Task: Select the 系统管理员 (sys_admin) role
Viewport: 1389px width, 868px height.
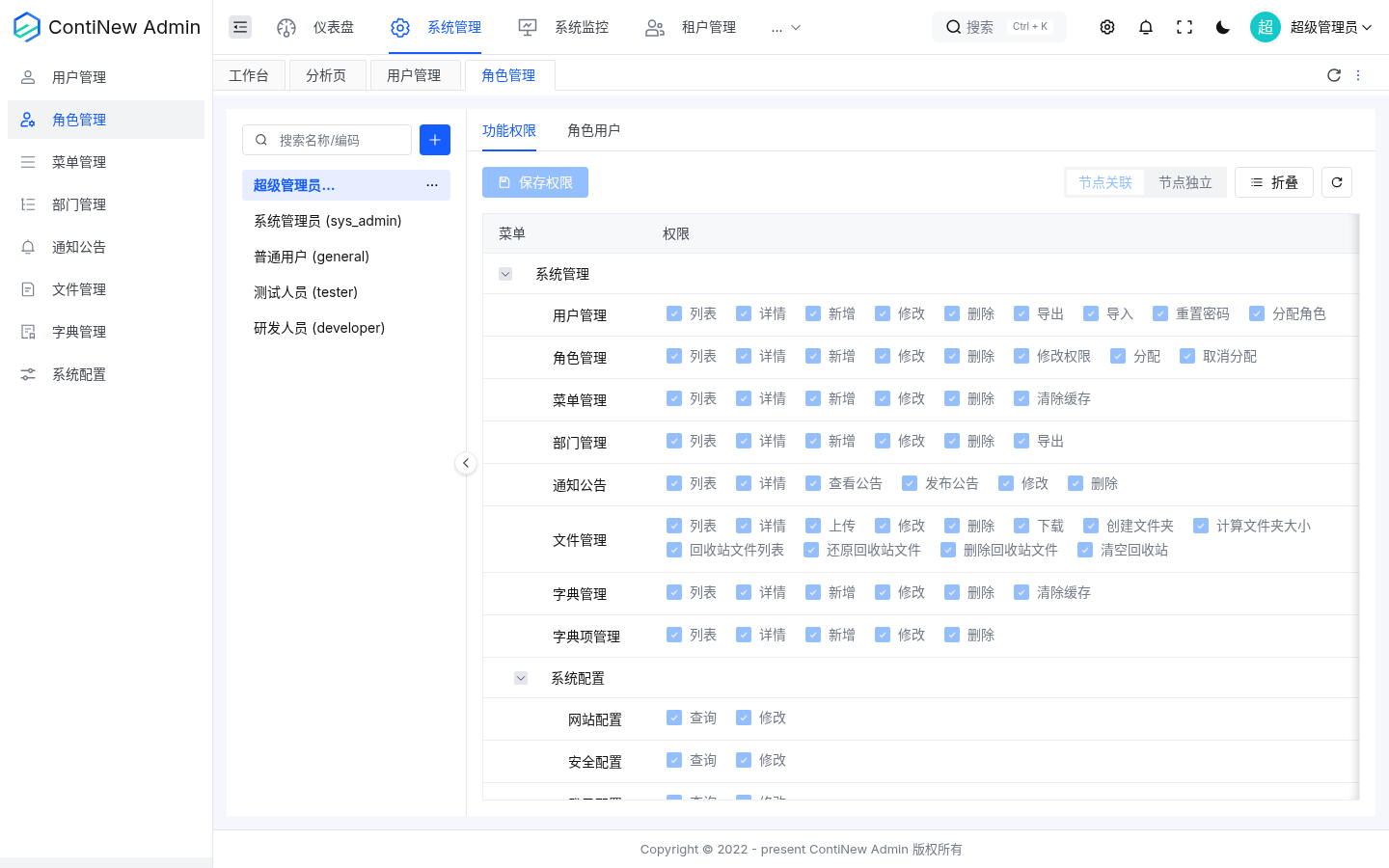Action: [346, 221]
